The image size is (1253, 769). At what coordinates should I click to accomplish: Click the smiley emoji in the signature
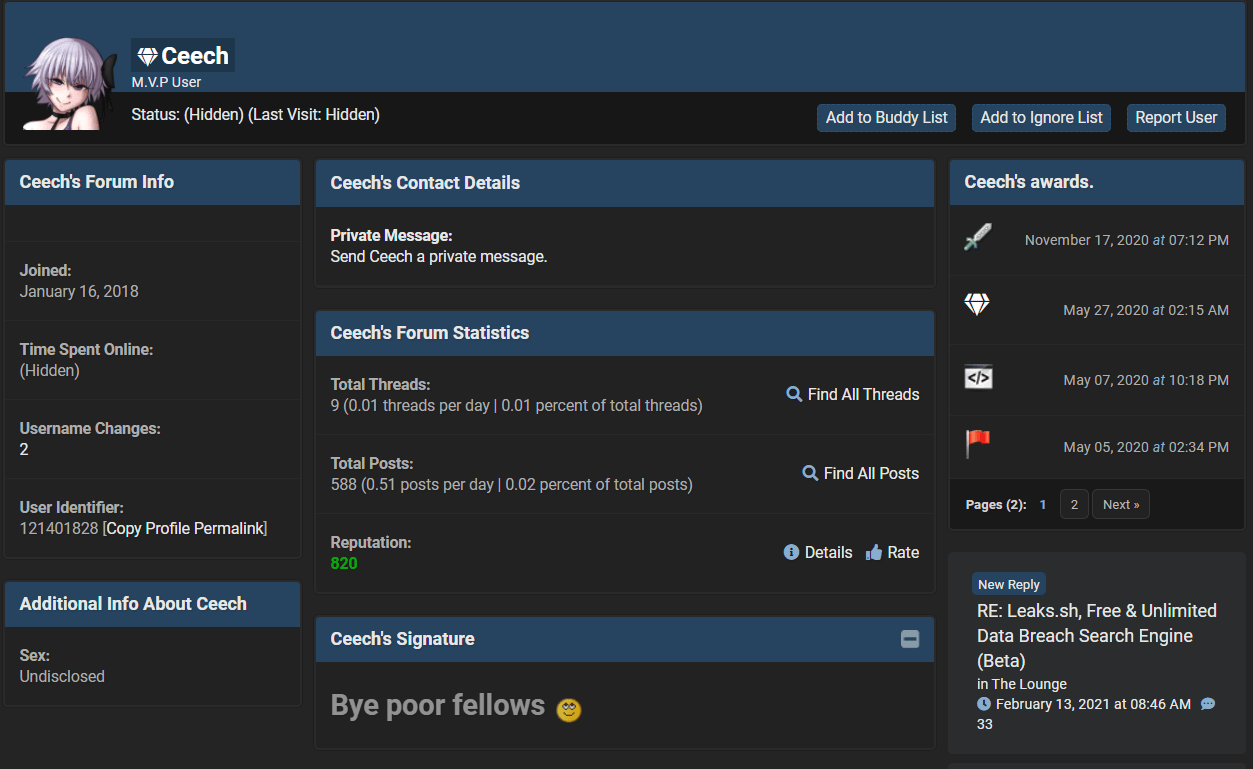tap(569, 709)
